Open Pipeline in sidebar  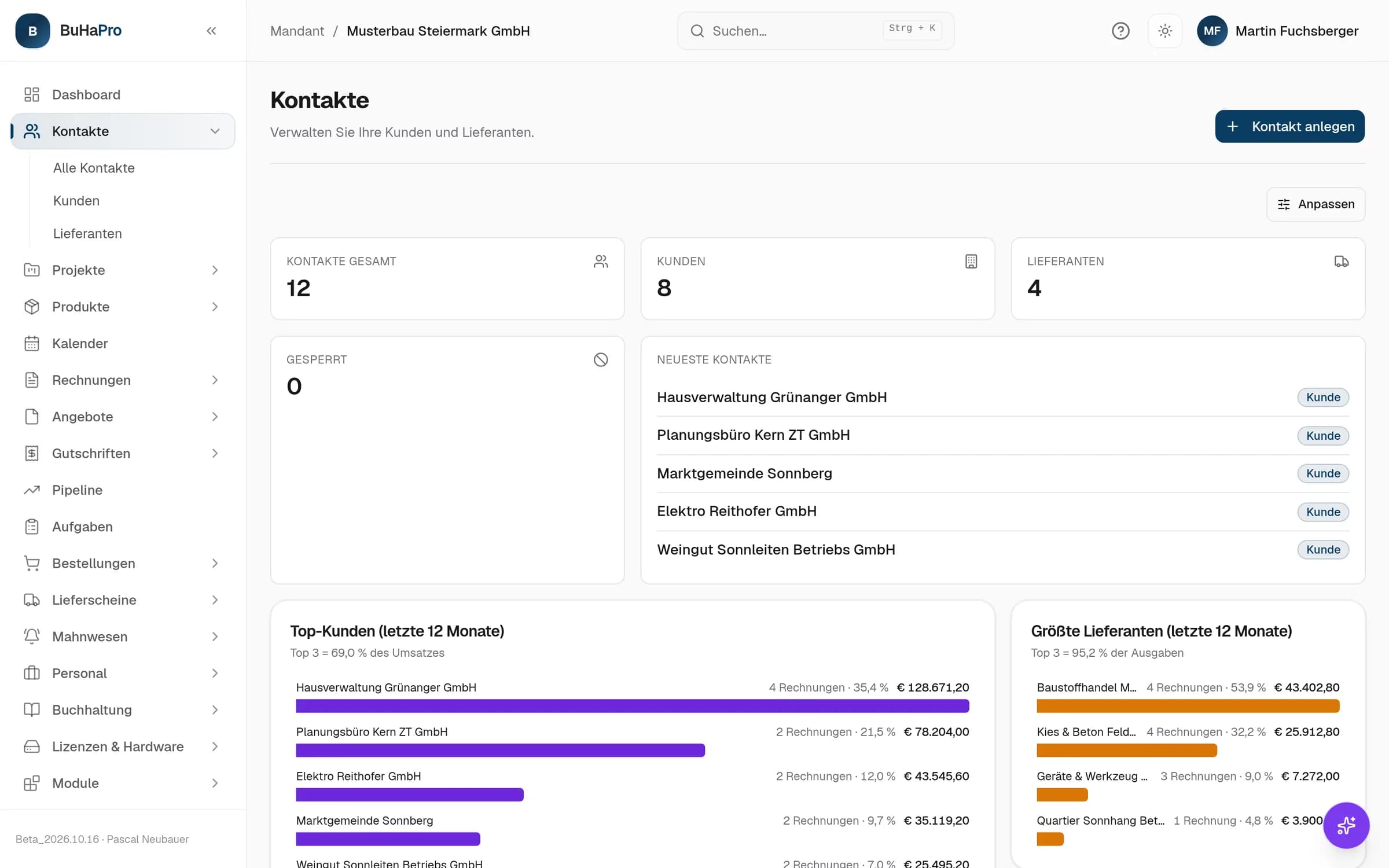click(123, 490)
